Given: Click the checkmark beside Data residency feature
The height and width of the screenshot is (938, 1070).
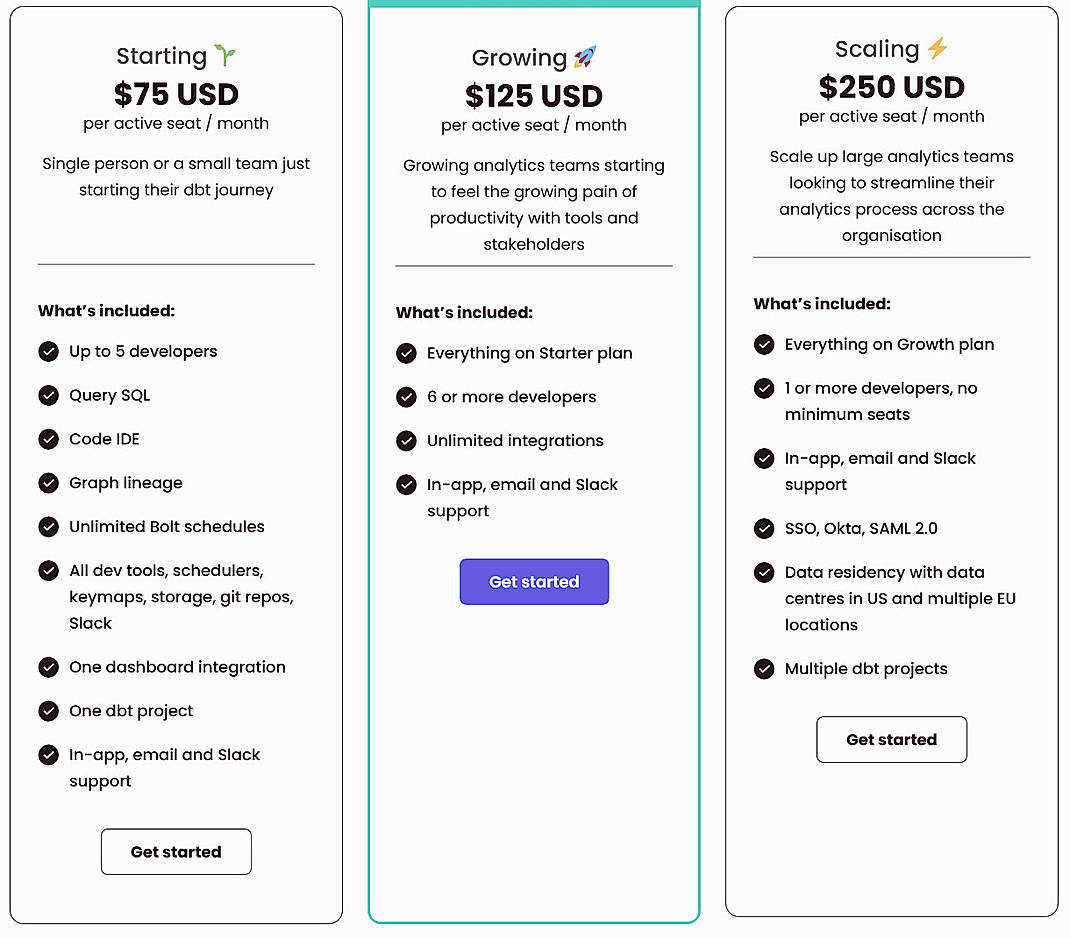Looking at the screenshot, I should (x=764, y=572).
